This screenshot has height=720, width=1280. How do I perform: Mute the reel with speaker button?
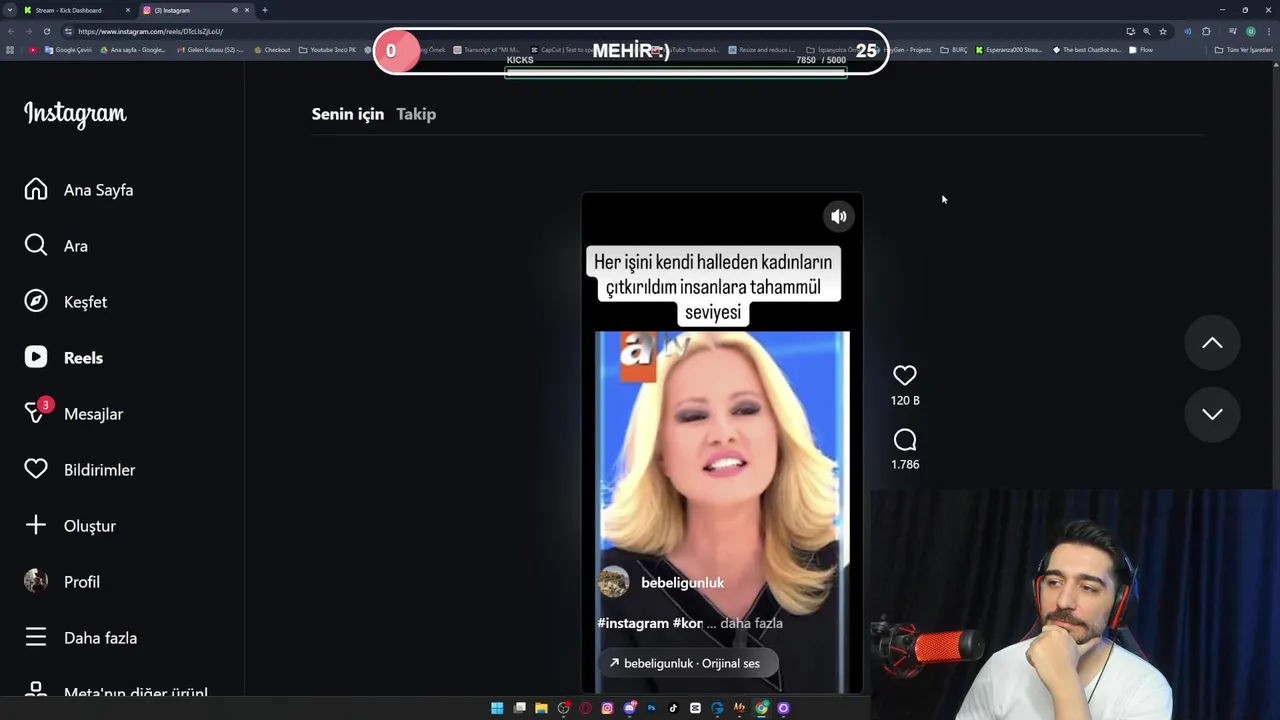coord(839,216)
